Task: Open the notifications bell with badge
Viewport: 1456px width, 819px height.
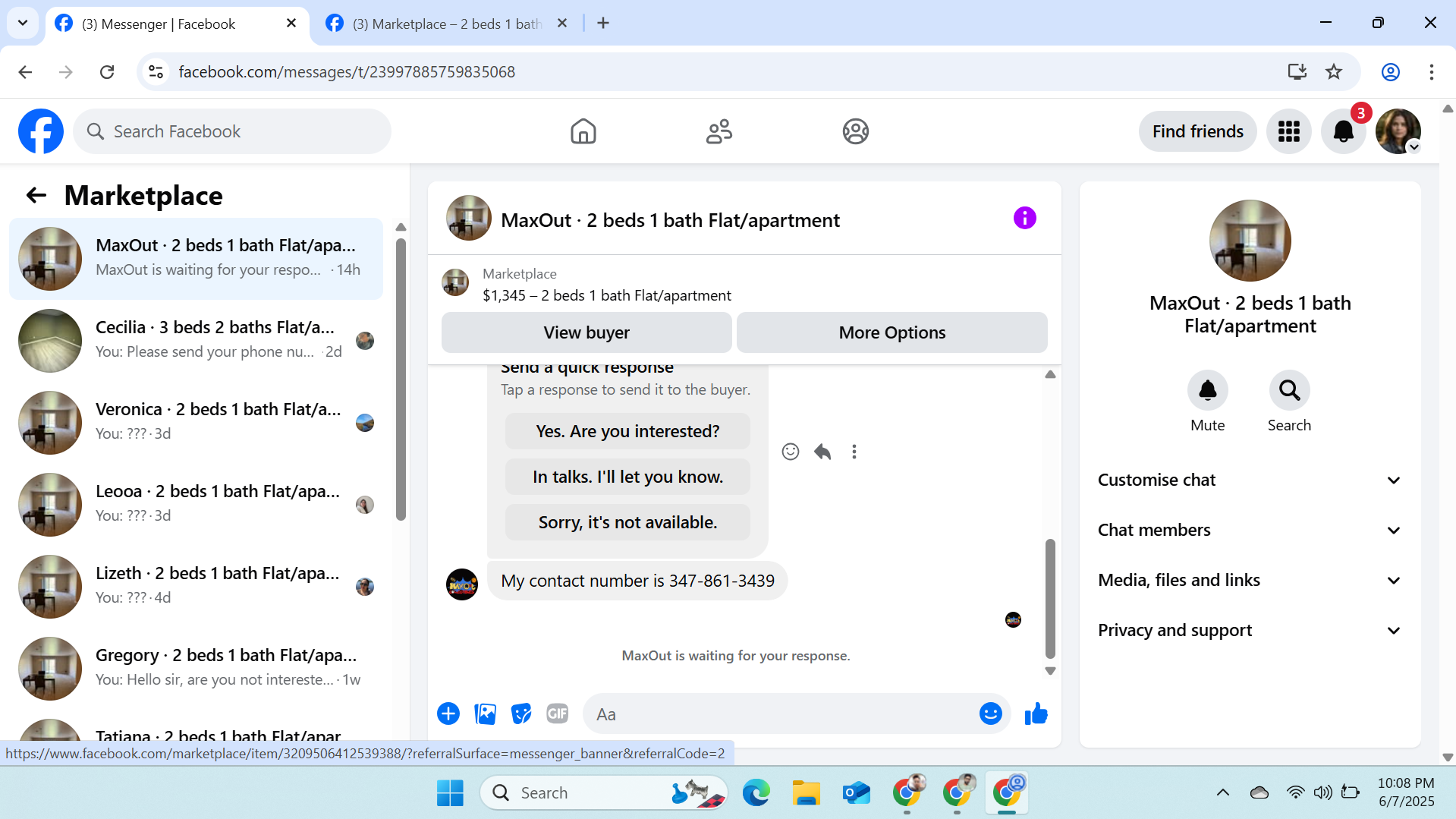Action: 1343,131
